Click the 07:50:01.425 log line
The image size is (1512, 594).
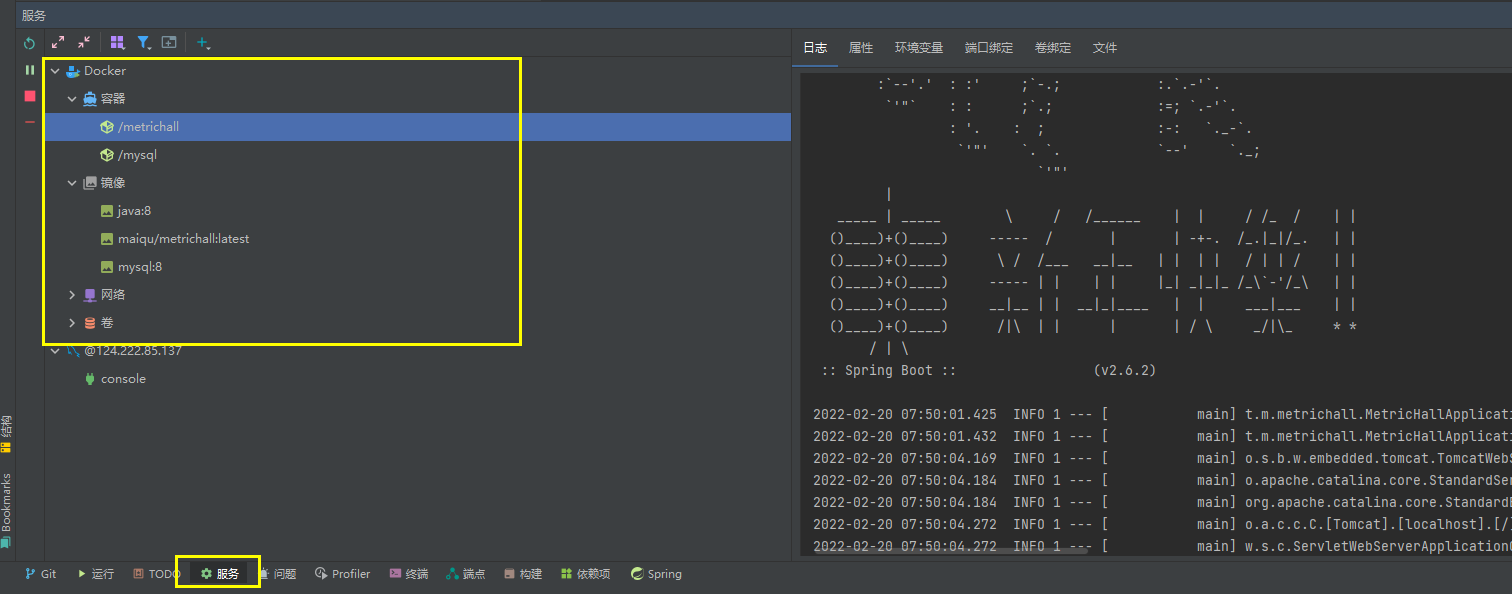pyautogui.click(x=1162, y=414)
